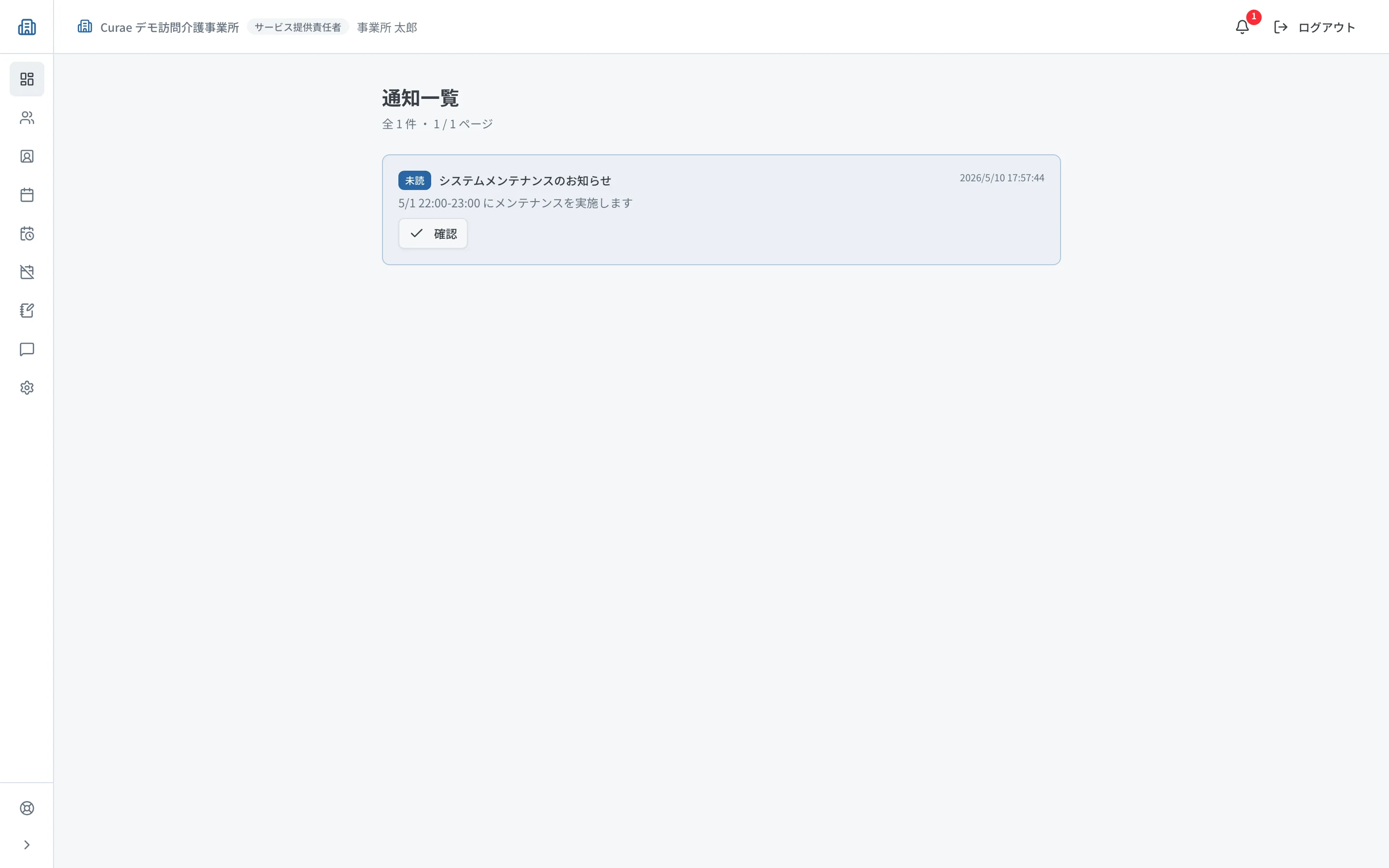Click the office building icon beside Curae
The width and height of the screenshot is (1389, 868).
(x=85, y=27)
